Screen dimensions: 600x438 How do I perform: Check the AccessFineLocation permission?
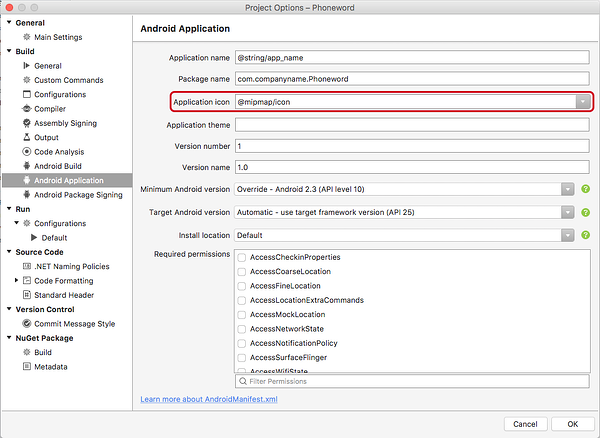[x=243, y=286]
